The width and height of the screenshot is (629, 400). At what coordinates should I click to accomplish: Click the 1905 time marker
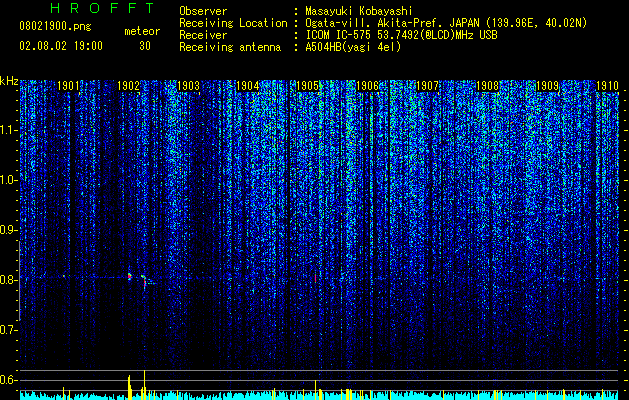pos(307,86)
